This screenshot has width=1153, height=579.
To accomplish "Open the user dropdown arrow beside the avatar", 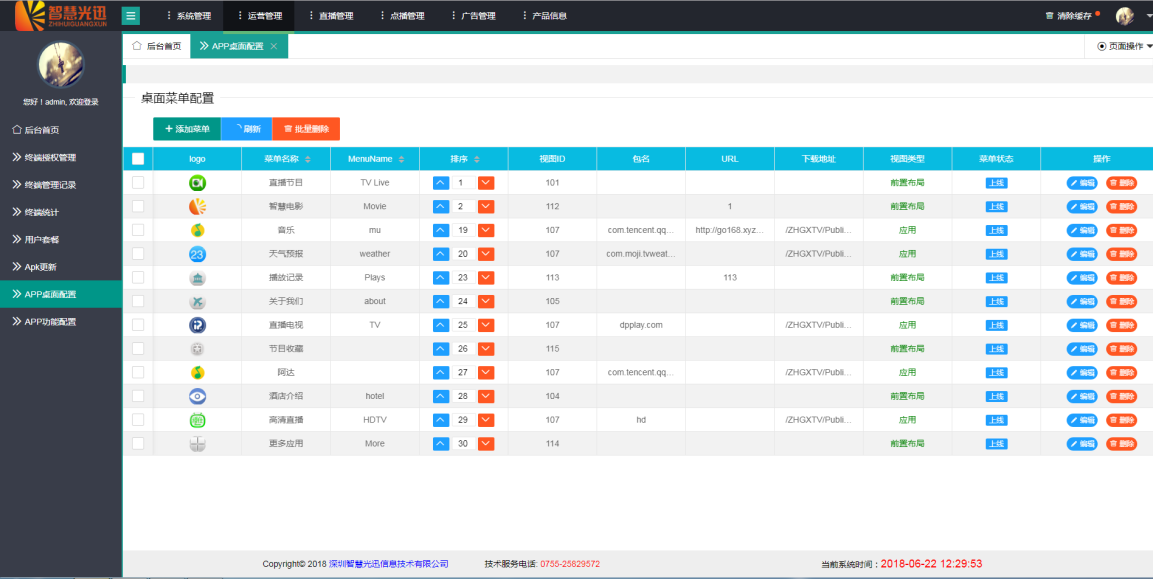I will tap(1149, 15).
